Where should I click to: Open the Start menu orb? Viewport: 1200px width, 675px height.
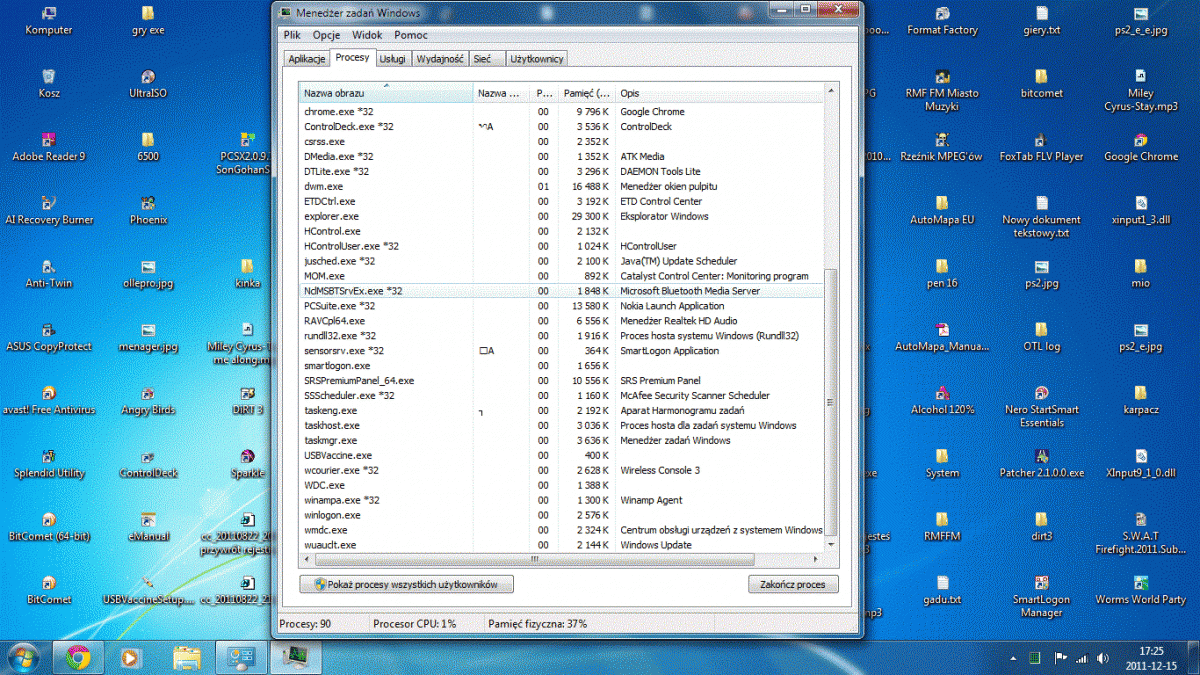point(22,657)
